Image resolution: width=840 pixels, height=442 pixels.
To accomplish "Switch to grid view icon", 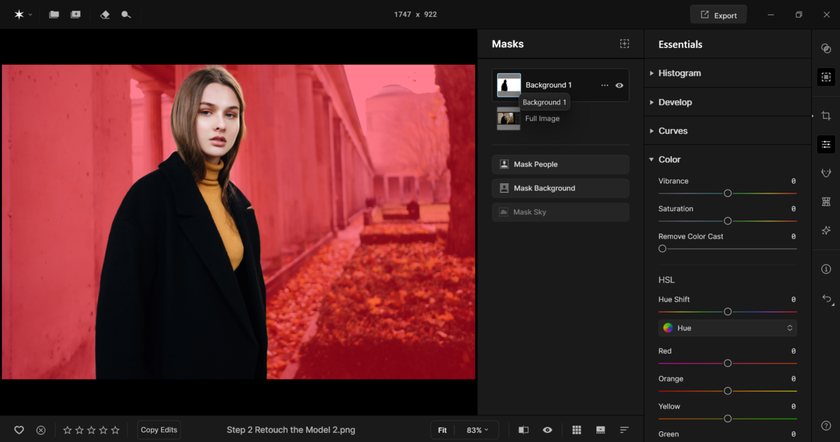I will 576,430.
